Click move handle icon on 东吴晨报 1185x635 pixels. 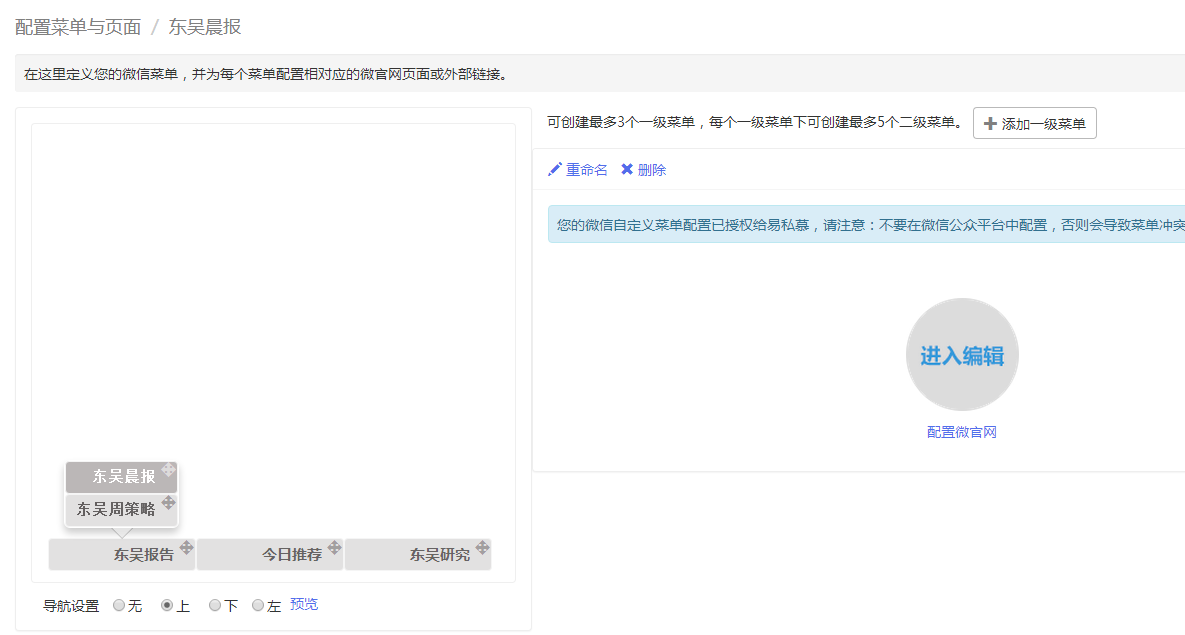click(169, 469)
